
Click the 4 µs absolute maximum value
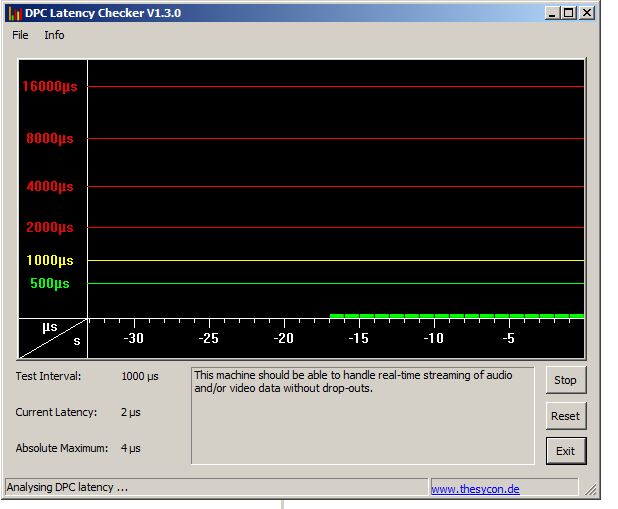pyautogui.click(x=130, y=448)
